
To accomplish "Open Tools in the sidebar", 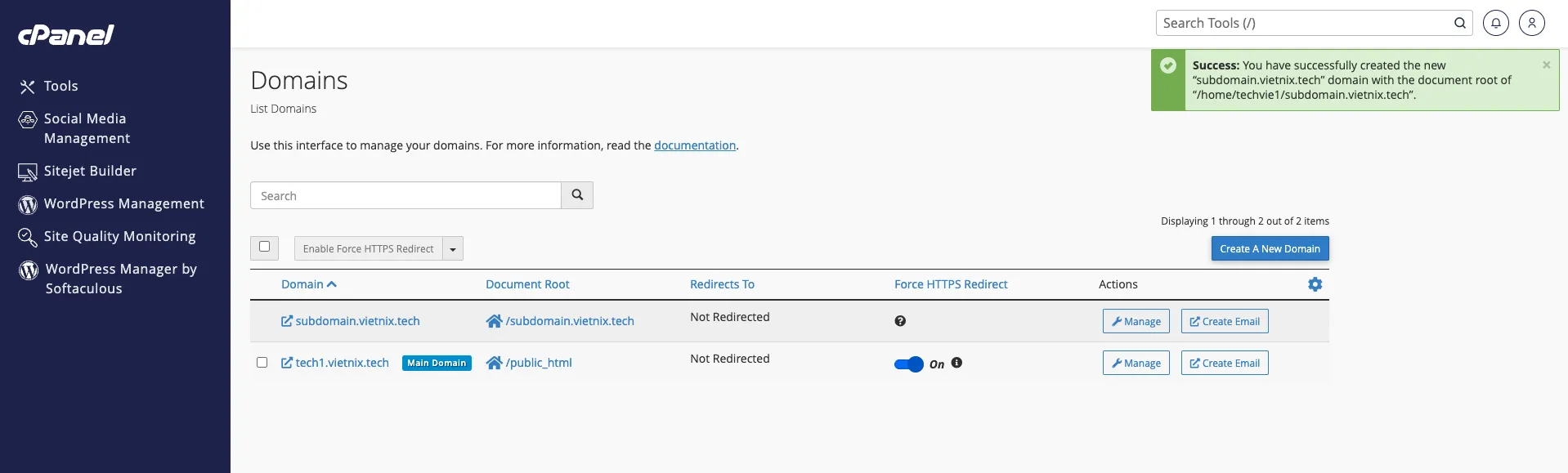I will click(60, 86).
